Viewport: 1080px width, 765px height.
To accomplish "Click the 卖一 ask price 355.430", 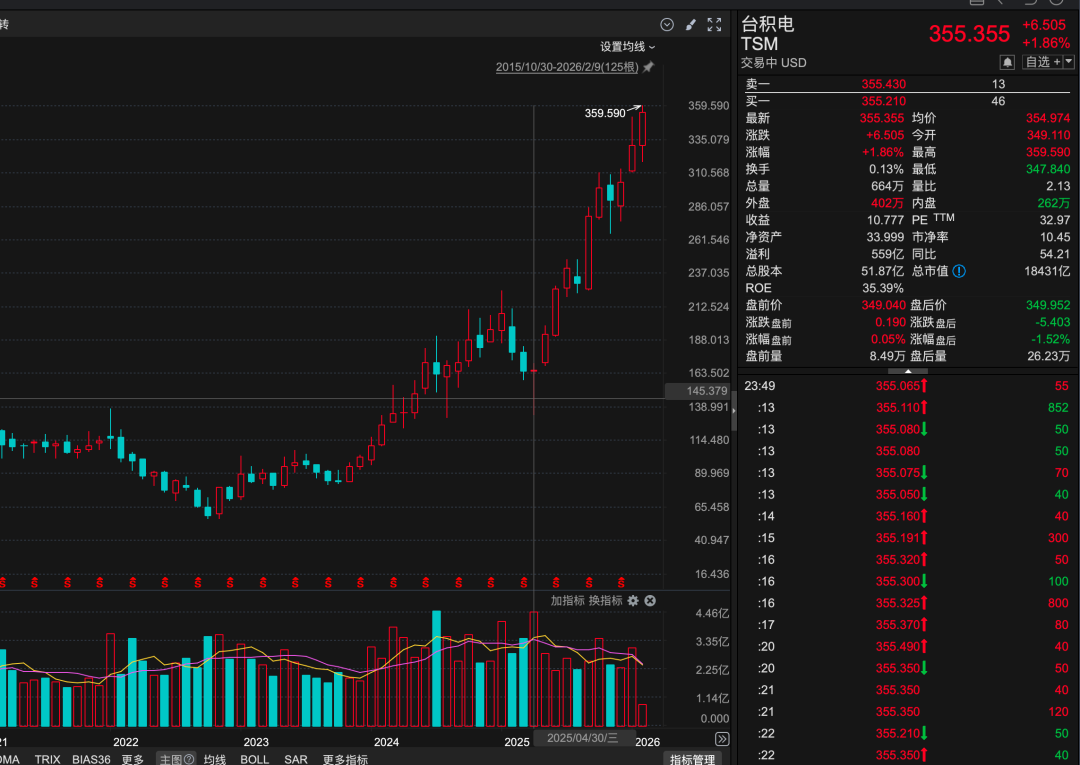I will point(884,84).
